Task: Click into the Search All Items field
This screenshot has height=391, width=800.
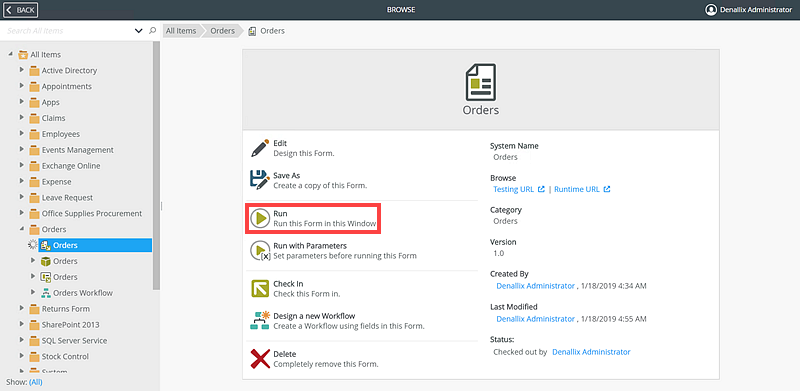Action: (69, 31)
